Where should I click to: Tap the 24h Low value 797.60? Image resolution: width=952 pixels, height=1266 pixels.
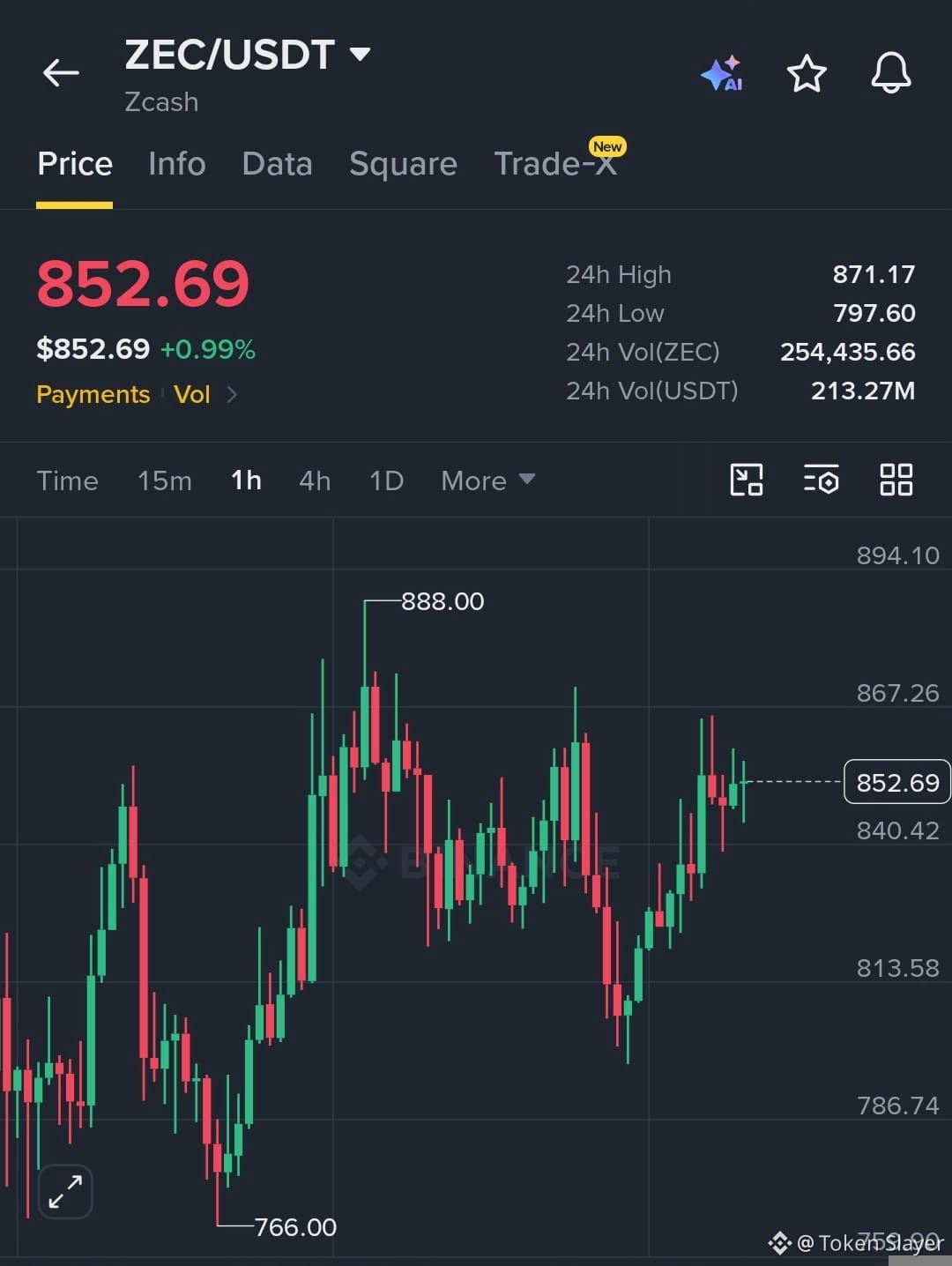pos(874,313)
